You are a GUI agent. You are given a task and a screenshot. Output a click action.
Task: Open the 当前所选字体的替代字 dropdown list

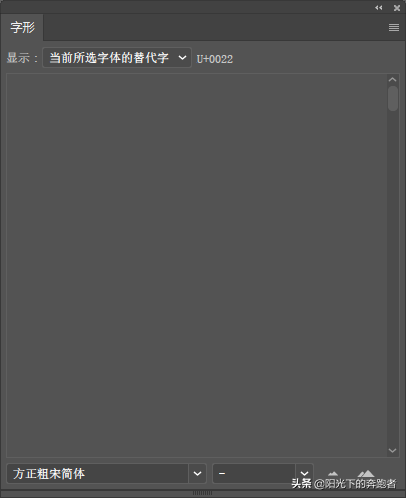click(x=117, y=58)
